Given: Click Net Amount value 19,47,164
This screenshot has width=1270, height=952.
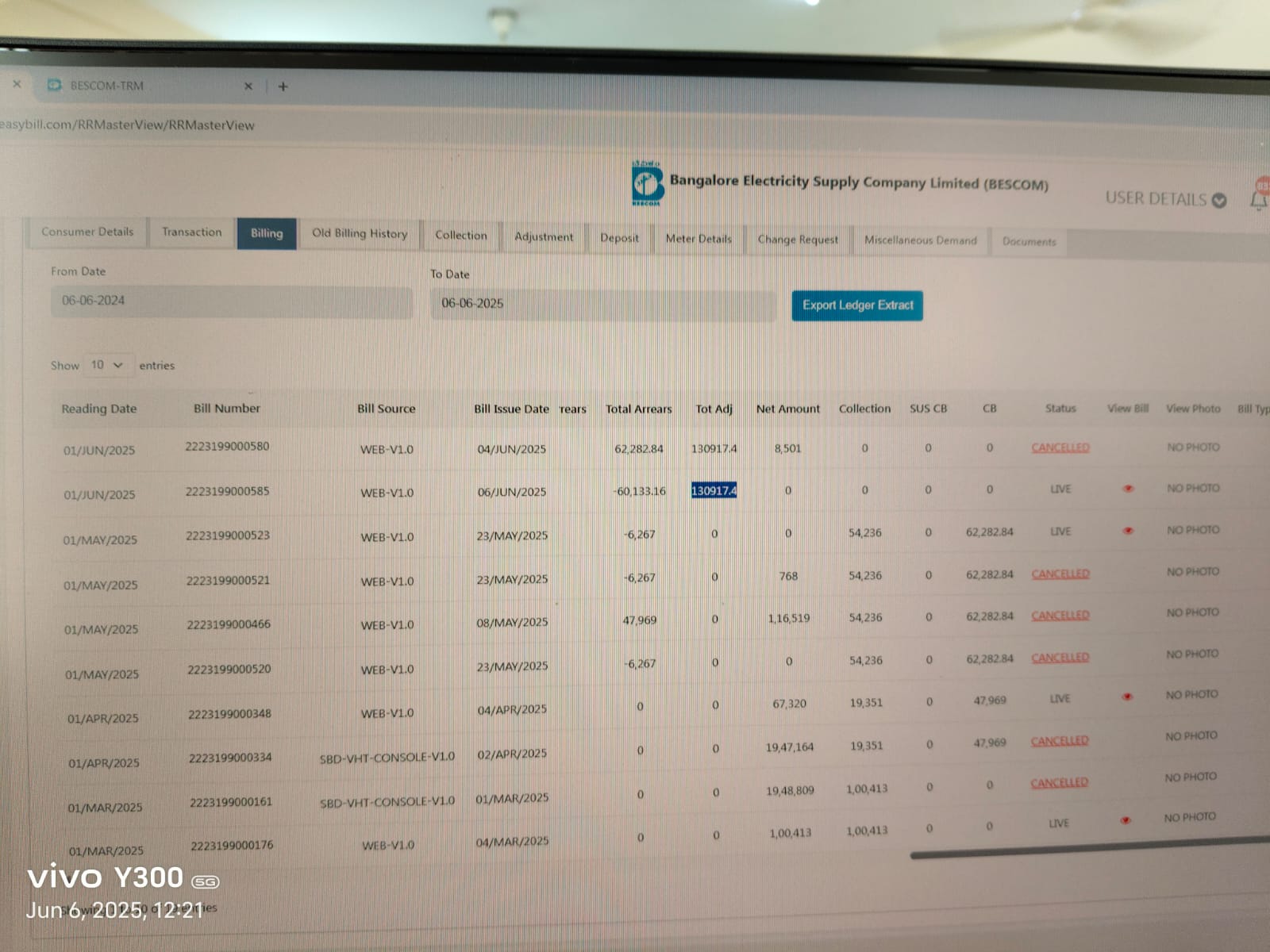Looking at the screenshot, I should tap(790, 747).
